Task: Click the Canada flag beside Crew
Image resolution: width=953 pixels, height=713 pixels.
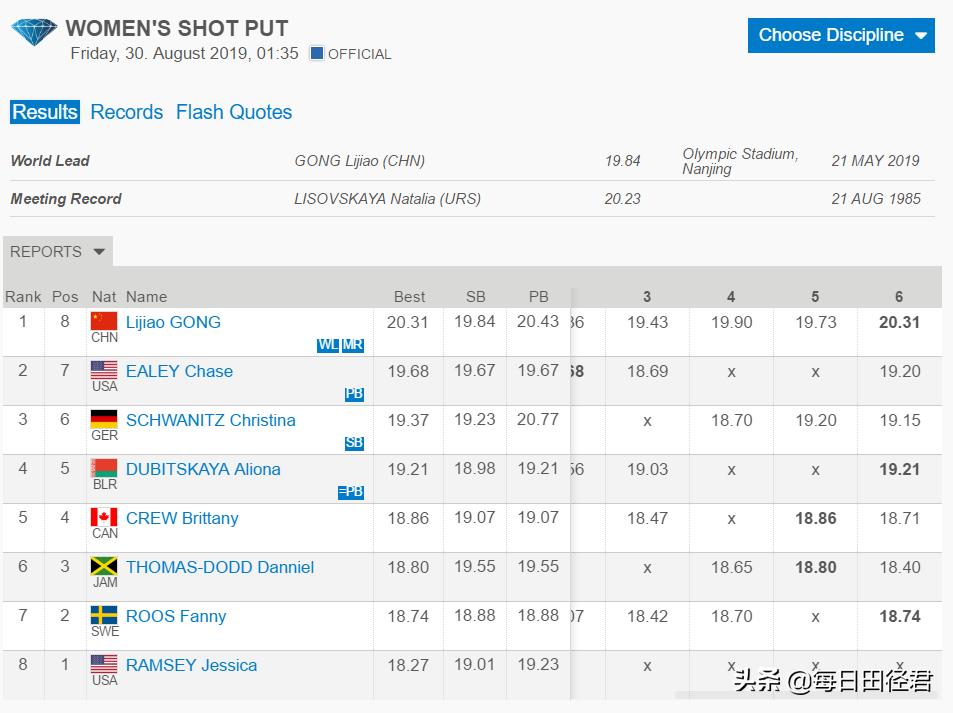Action: tap(104, 517)
